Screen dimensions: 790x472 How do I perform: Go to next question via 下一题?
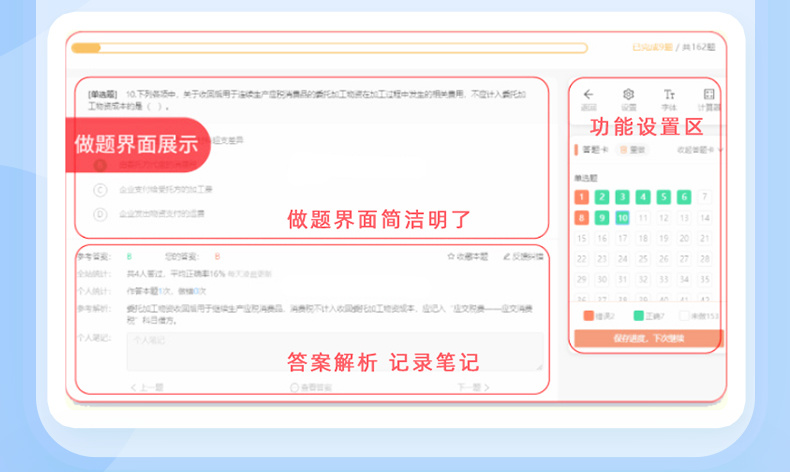click(x=473, y=387)
